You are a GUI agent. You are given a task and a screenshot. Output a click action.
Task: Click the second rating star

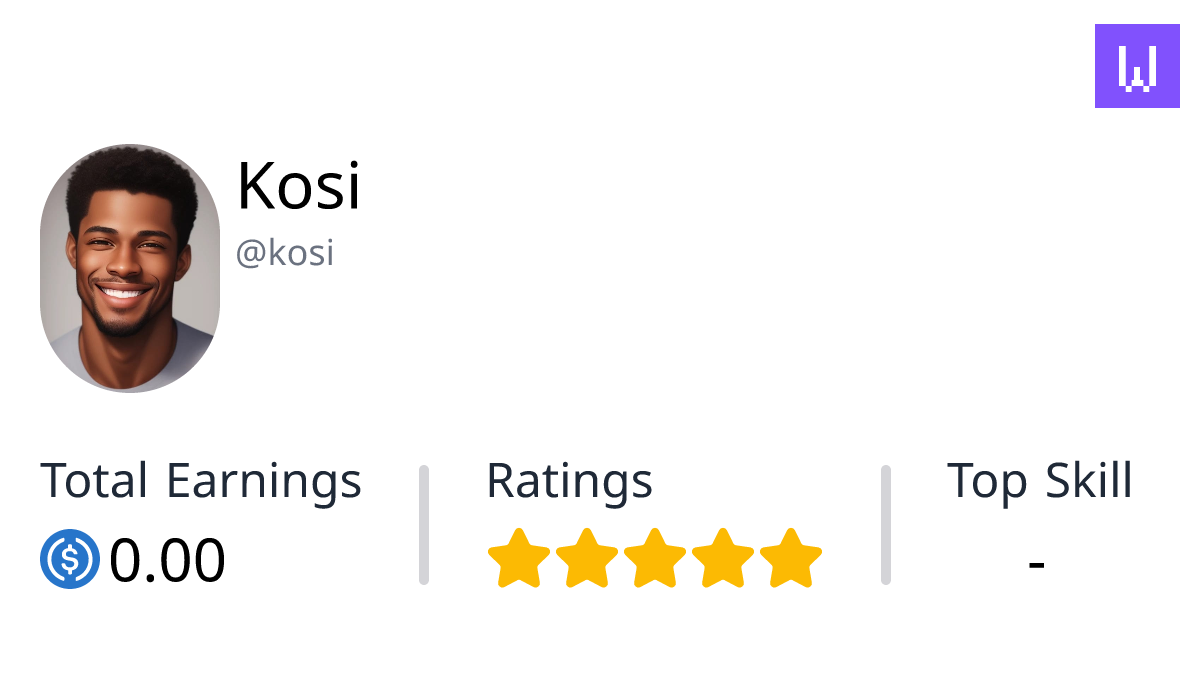(588, 556)
